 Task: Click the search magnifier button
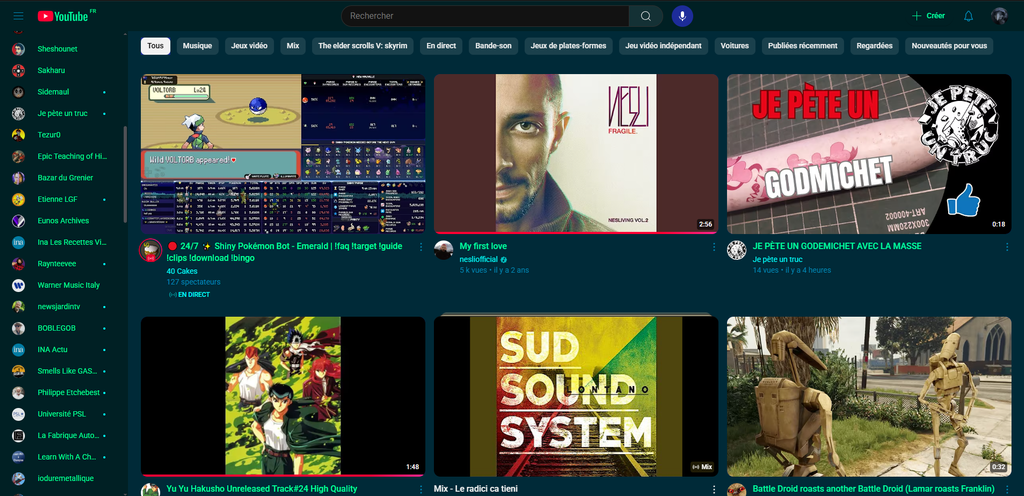coord(646,16)
